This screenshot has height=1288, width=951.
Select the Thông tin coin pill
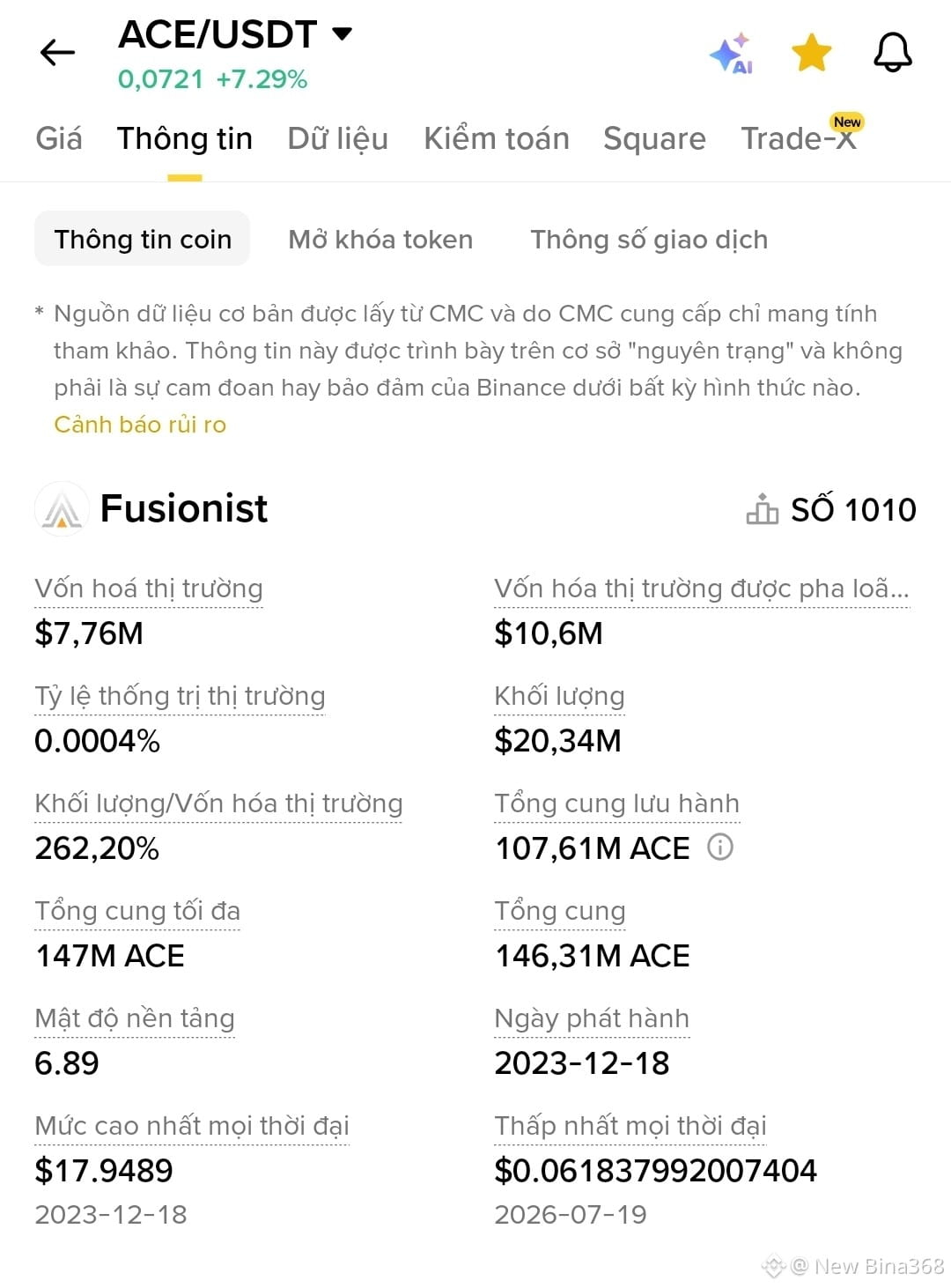coord(143,239)
